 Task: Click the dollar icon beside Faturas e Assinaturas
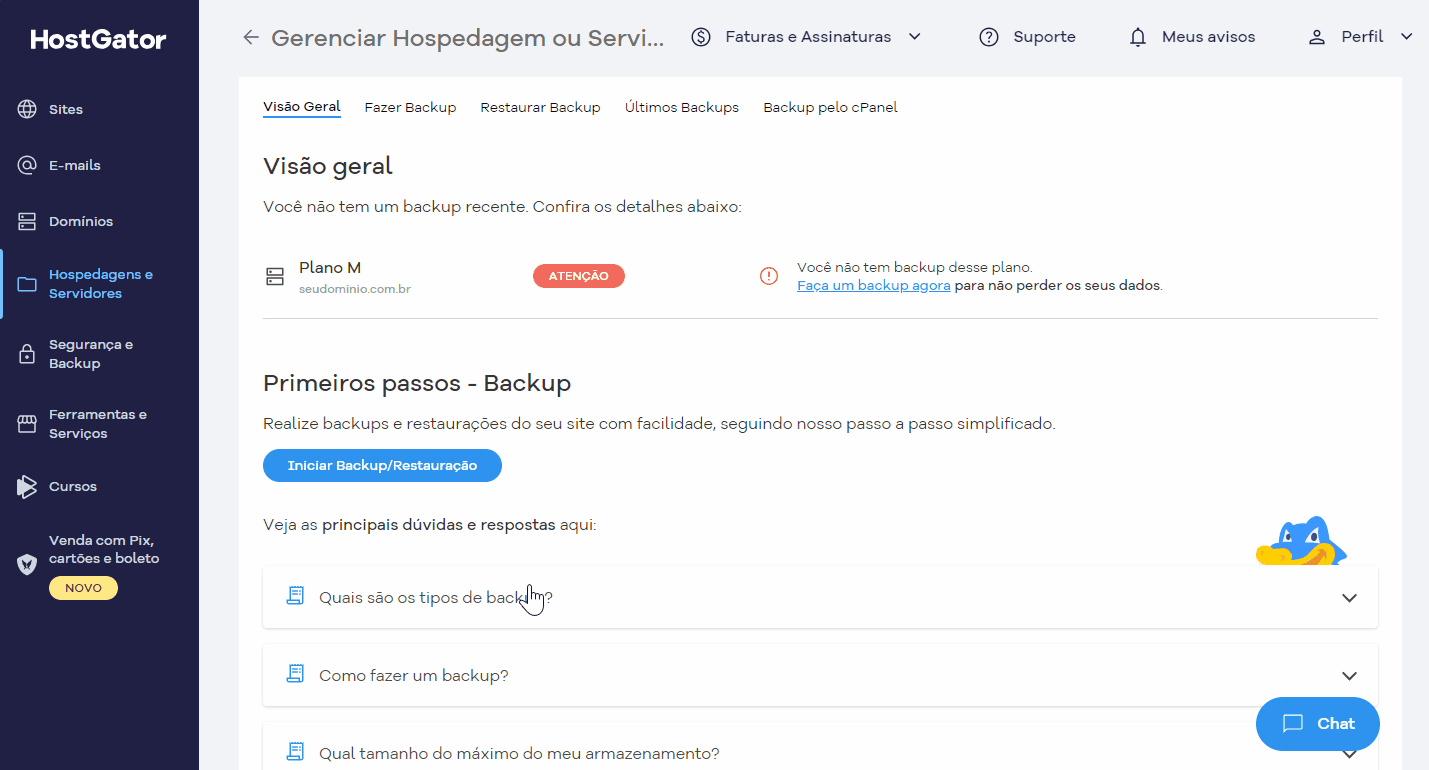701,37
